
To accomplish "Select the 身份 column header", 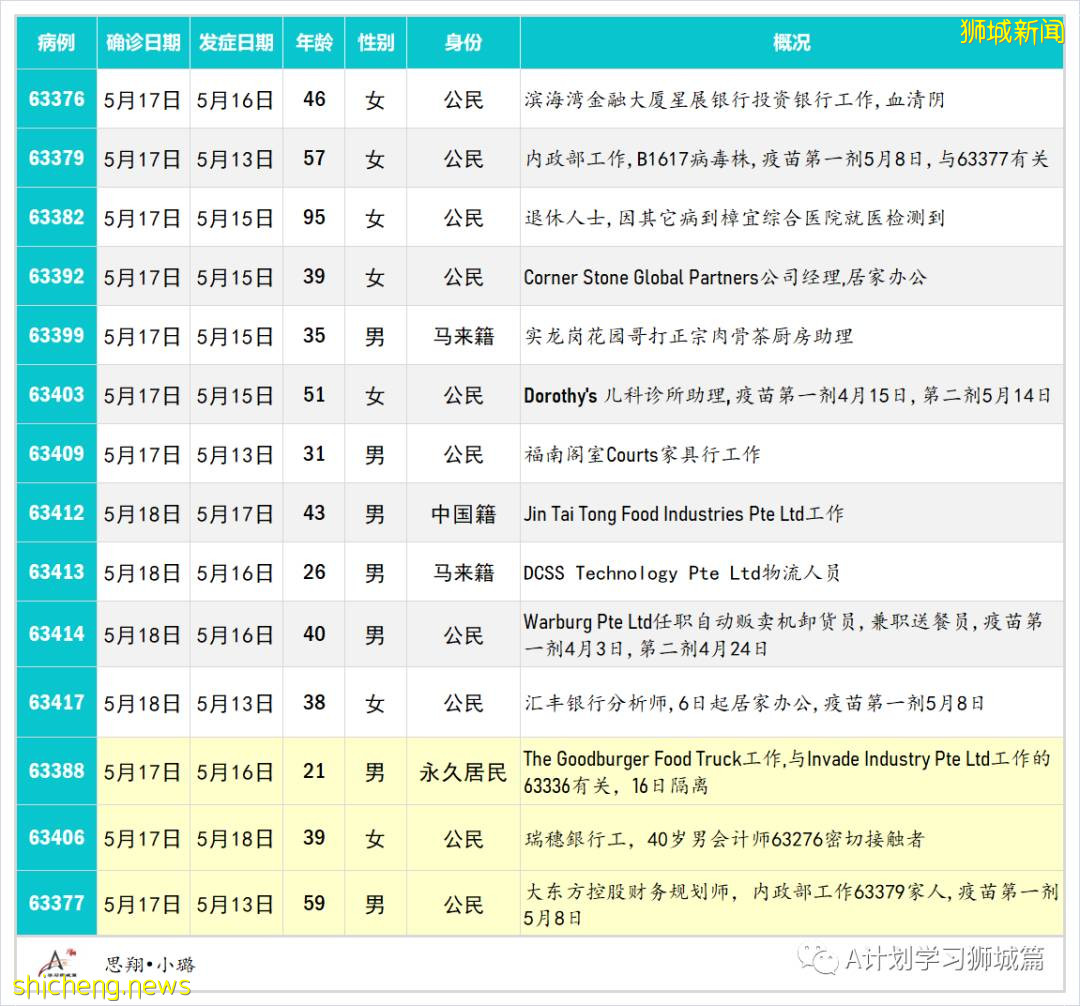I will click(461, 43).
